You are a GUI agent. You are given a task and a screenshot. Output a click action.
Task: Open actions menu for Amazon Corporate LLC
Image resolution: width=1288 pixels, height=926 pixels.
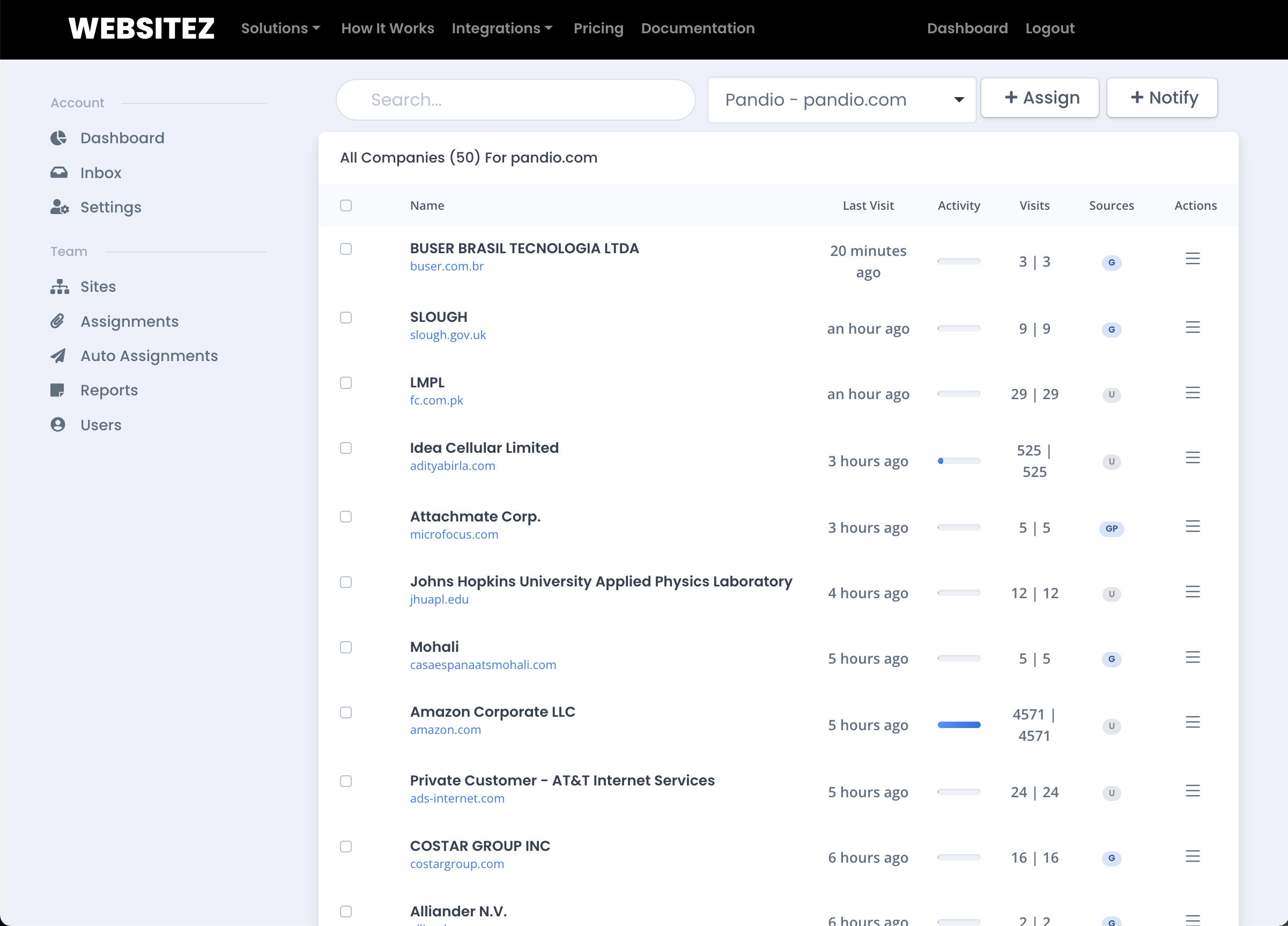click(x=1192, y=723)
